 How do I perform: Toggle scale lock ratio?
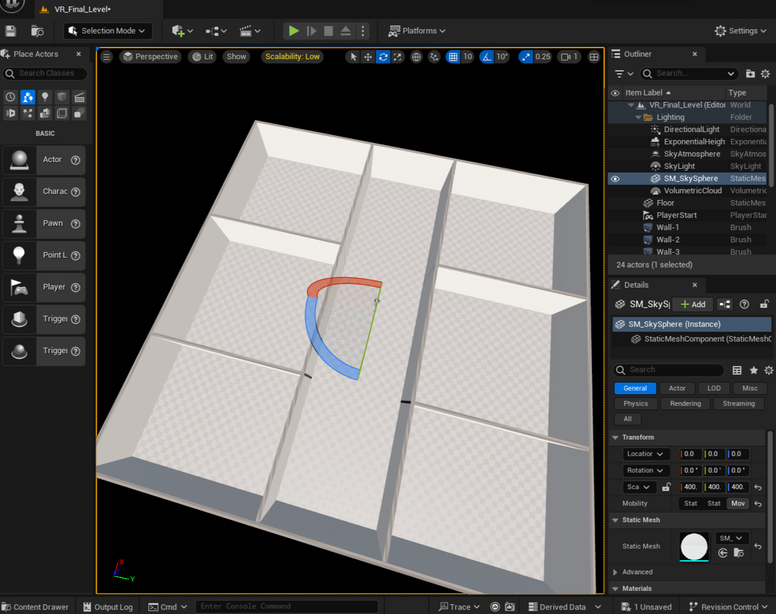[x=666, y=487]
